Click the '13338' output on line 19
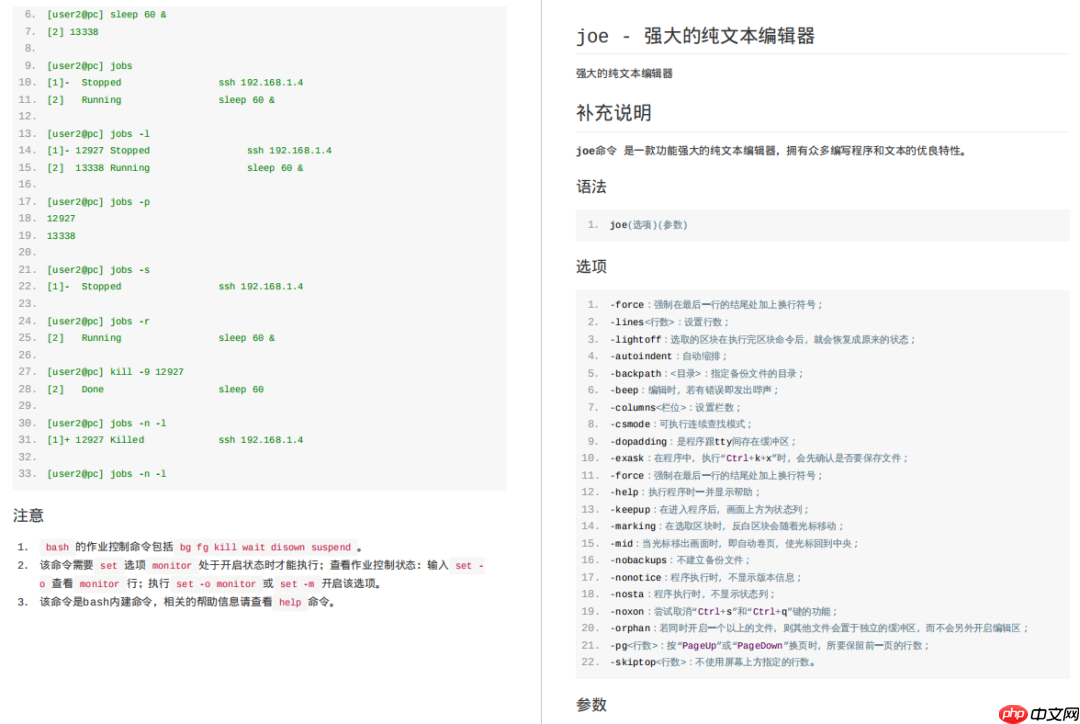 coord(61,236)
